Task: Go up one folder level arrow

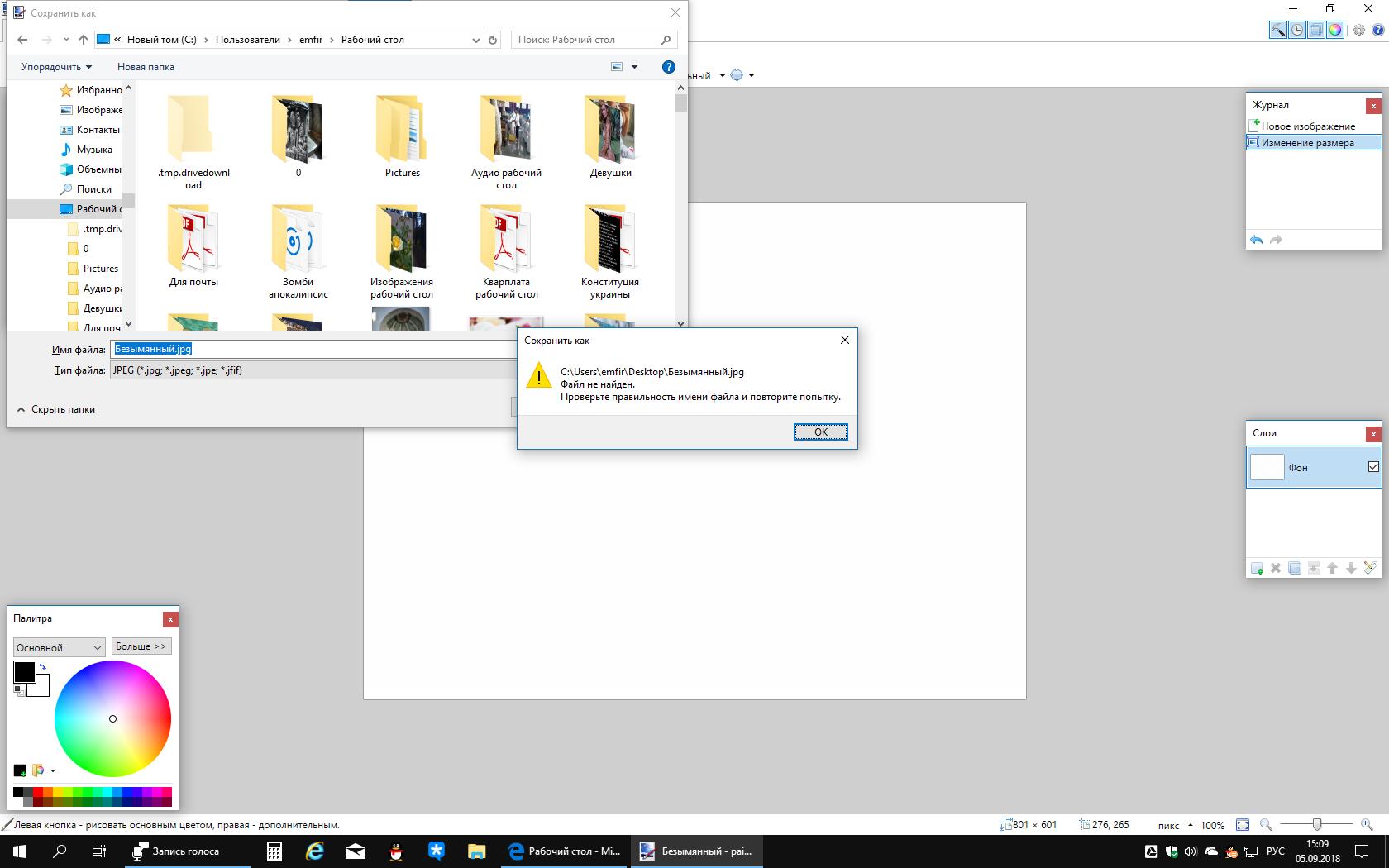Action: click(84, 40)
